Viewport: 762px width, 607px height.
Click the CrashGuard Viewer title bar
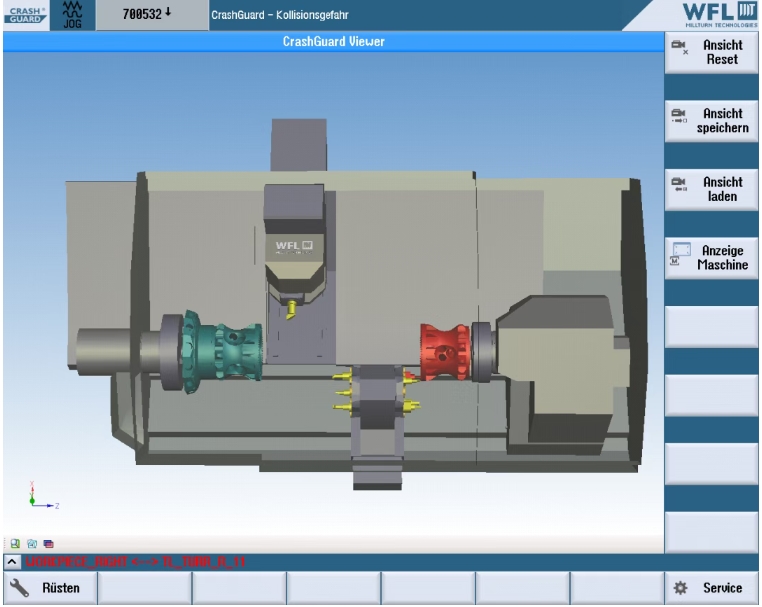(333, 42)
